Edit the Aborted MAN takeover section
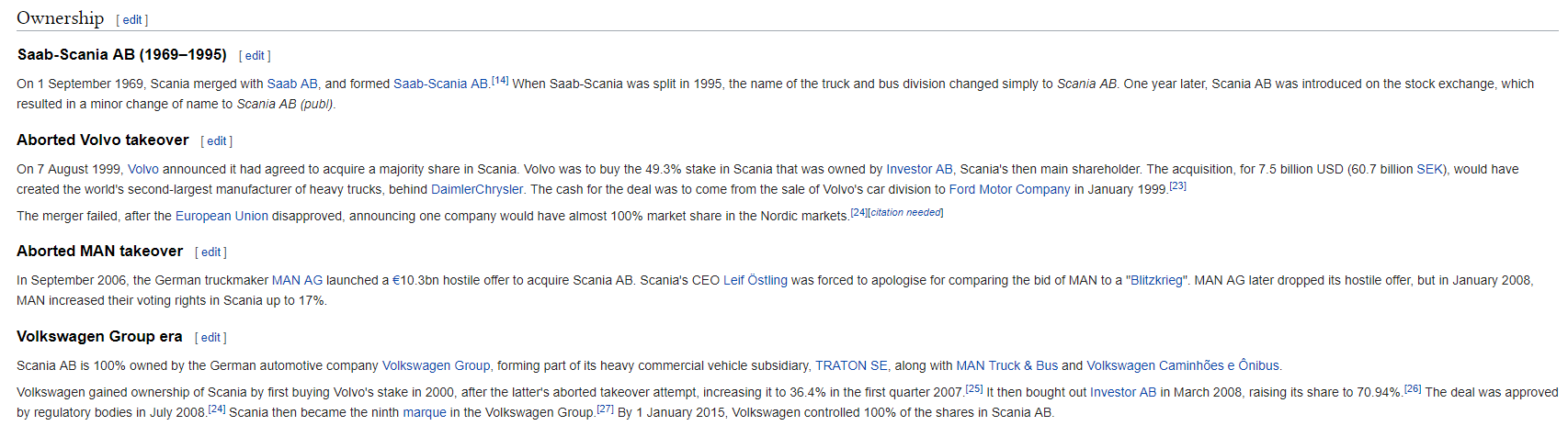This screenshot has width=1568, height=437. point(211,252)
